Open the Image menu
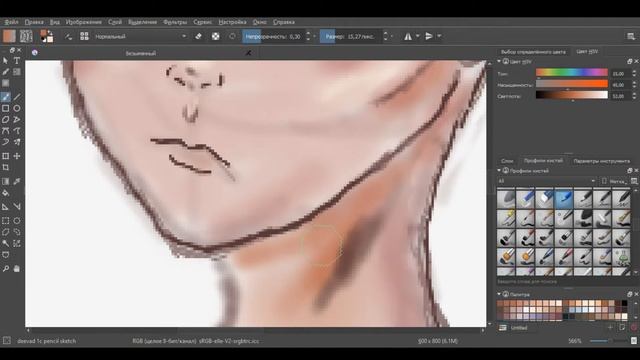This screenshot has width=640, height=360. tap(83, 22)
